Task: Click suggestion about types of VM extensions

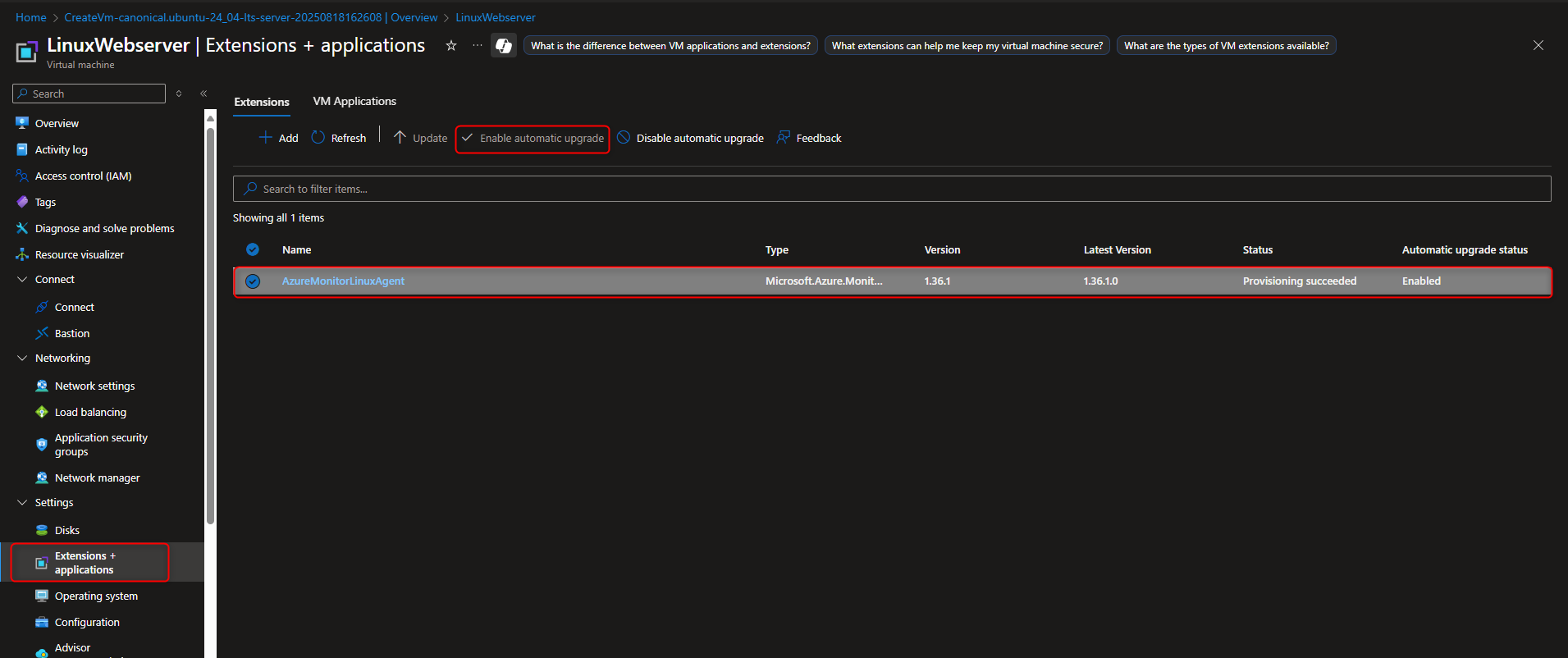Action: [1227, 46]
